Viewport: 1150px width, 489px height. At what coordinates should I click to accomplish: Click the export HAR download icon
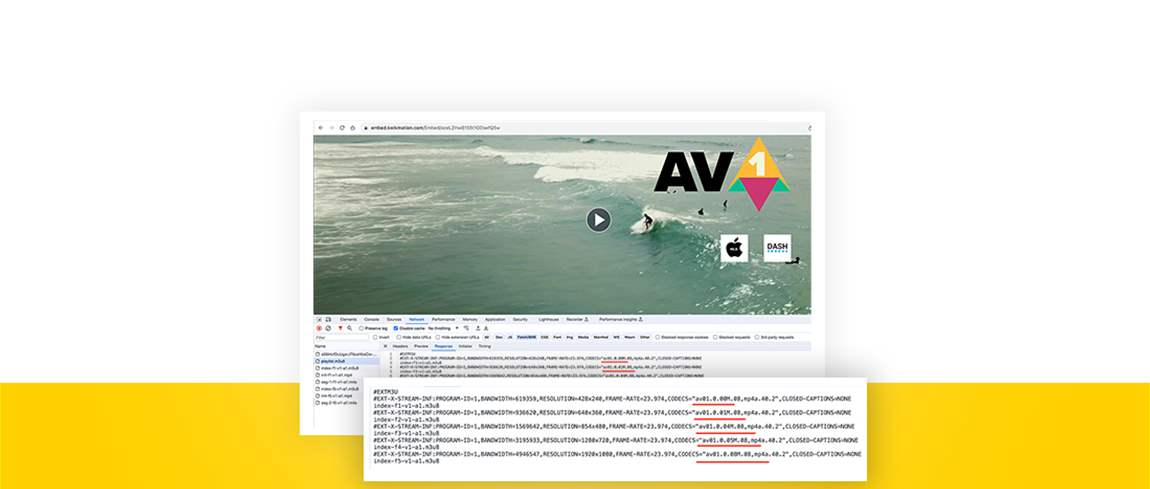[x=486, y=328]
